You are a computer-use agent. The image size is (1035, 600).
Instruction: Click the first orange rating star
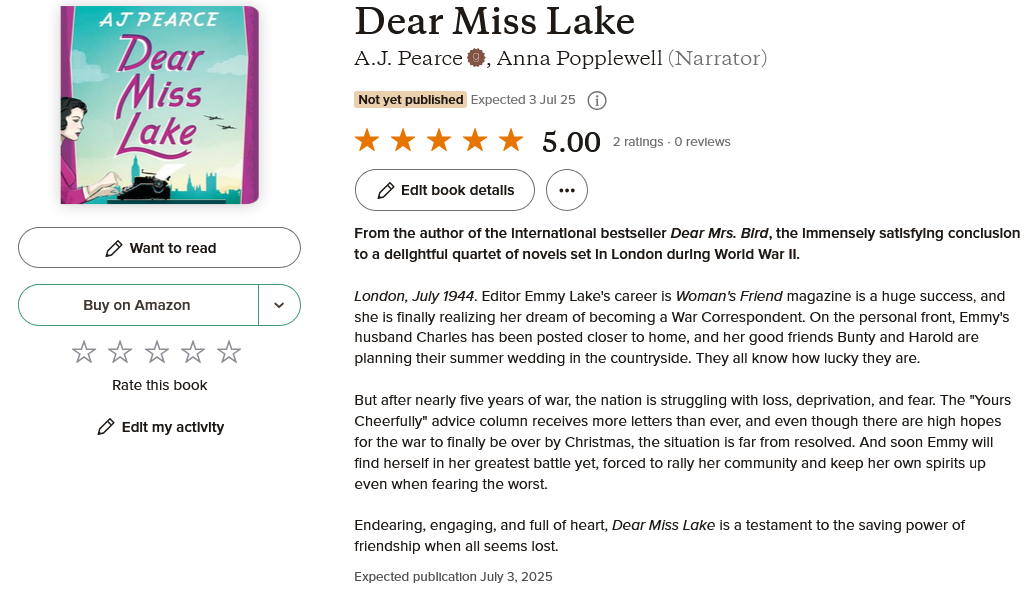(x=367, y=141)
